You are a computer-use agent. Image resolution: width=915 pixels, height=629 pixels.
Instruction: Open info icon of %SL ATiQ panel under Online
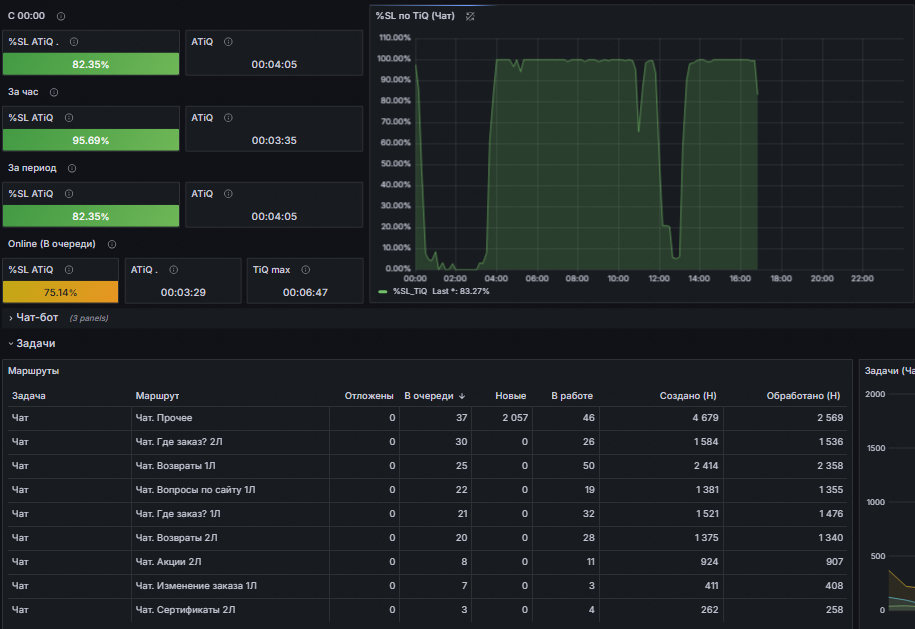point(69,270)
